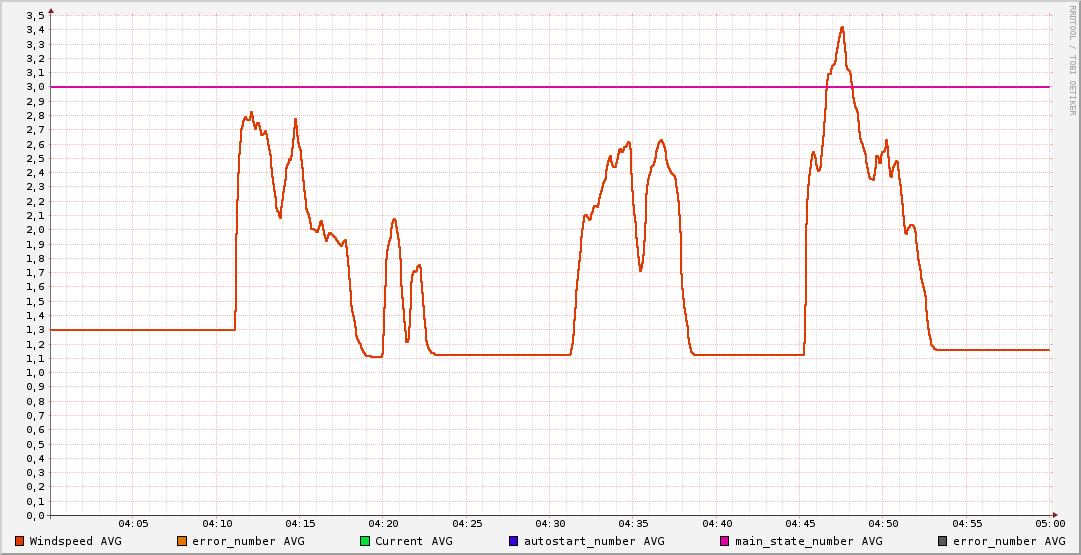Click the Windspeed AVG legend label
This screenshot has height=555, width=1081.
[75, 541]
